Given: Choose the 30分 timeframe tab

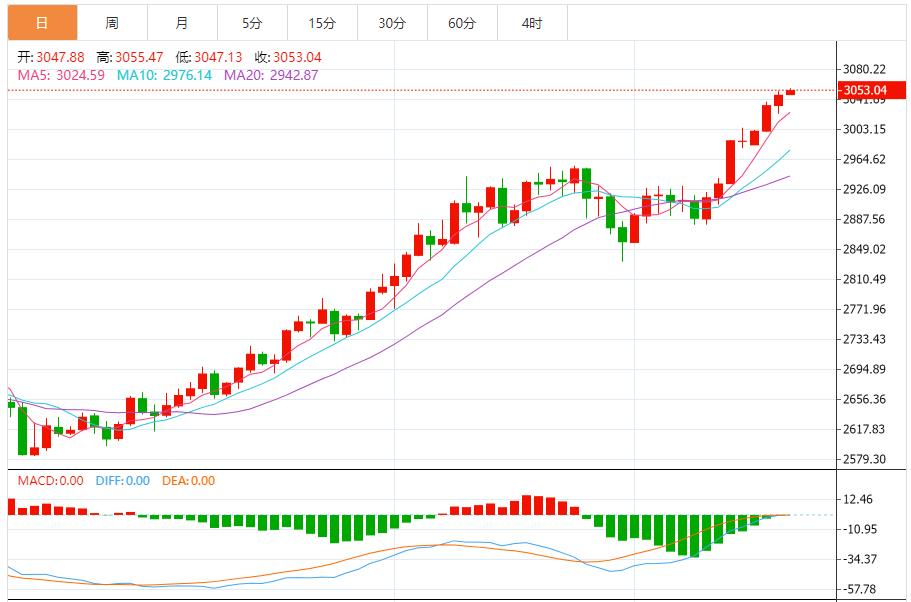Looking at the screenshot, I should (x=392, y=22).
